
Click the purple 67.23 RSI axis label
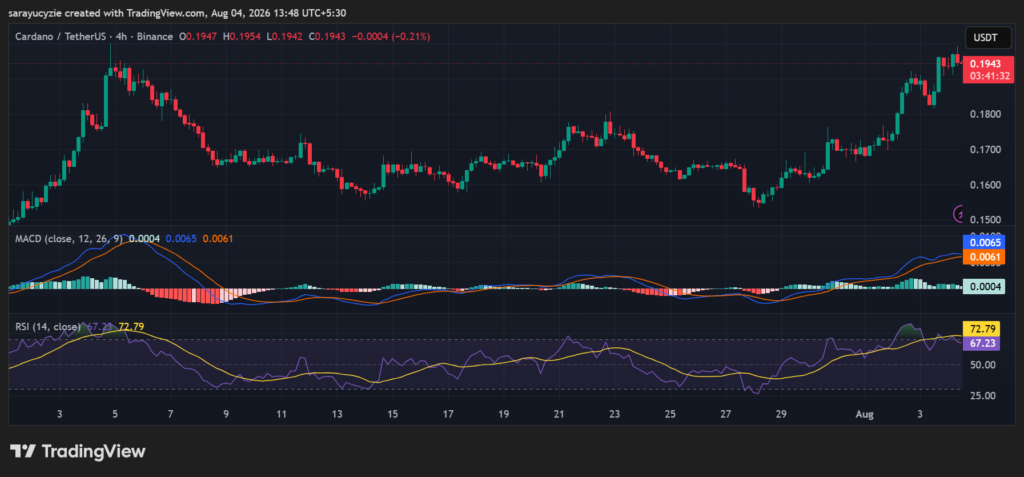(982, 342)
